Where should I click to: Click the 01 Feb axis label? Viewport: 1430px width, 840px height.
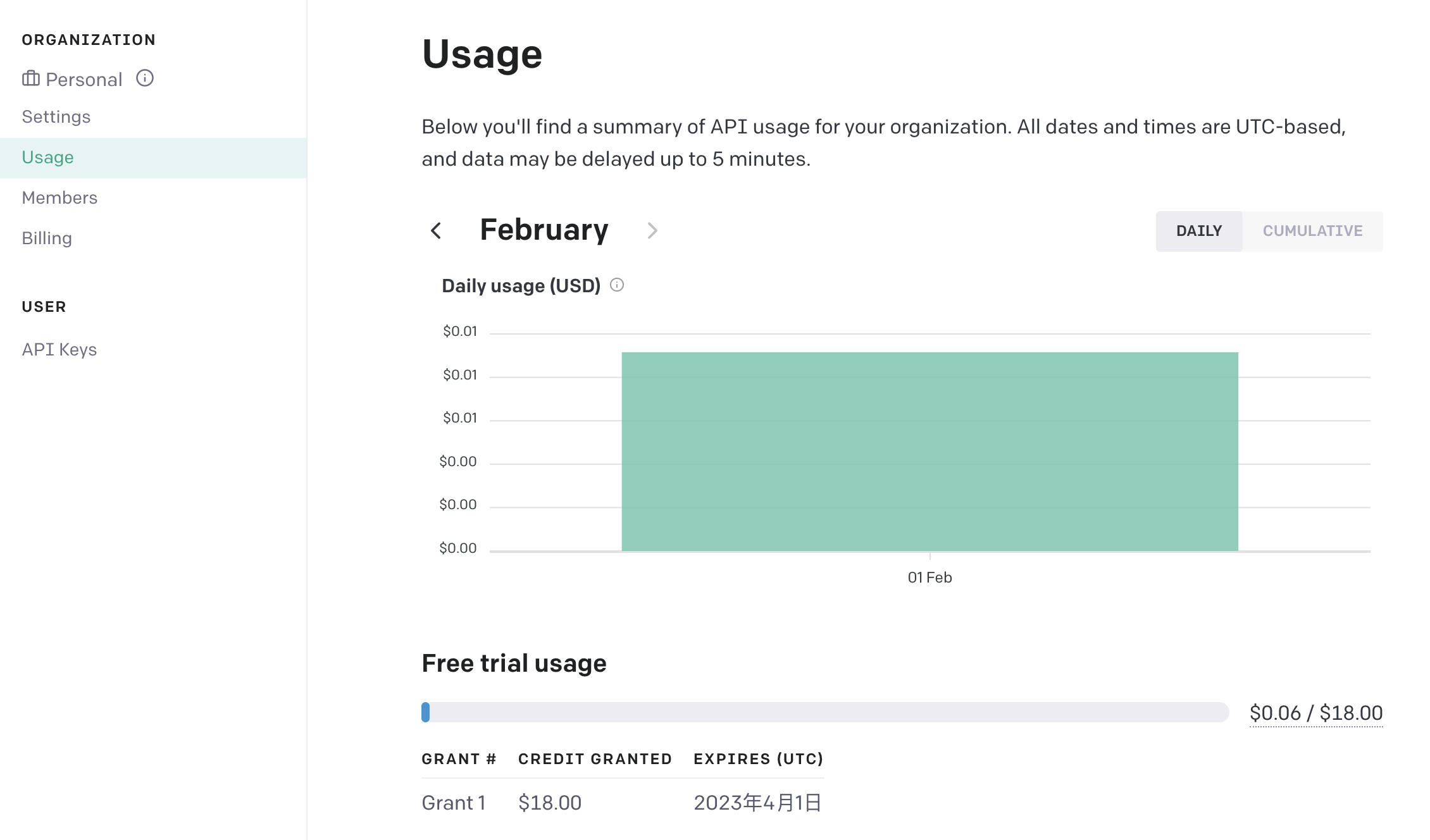(929, 577)
